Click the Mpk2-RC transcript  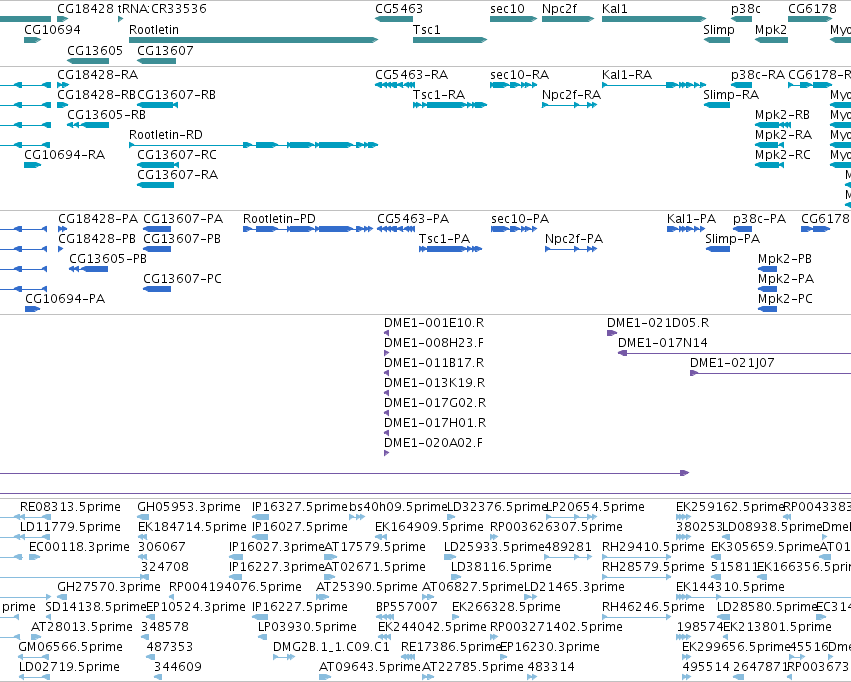click(x=770, y=165)
